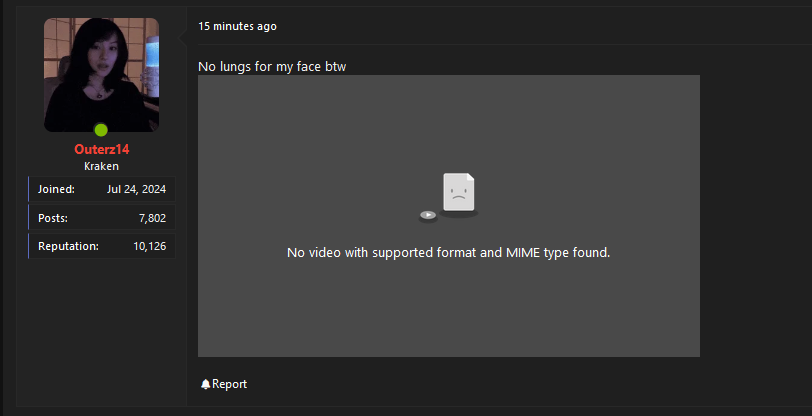Click the sad-face broken file icon
This screenshot has width=812, height=416.
pos(459,192)
